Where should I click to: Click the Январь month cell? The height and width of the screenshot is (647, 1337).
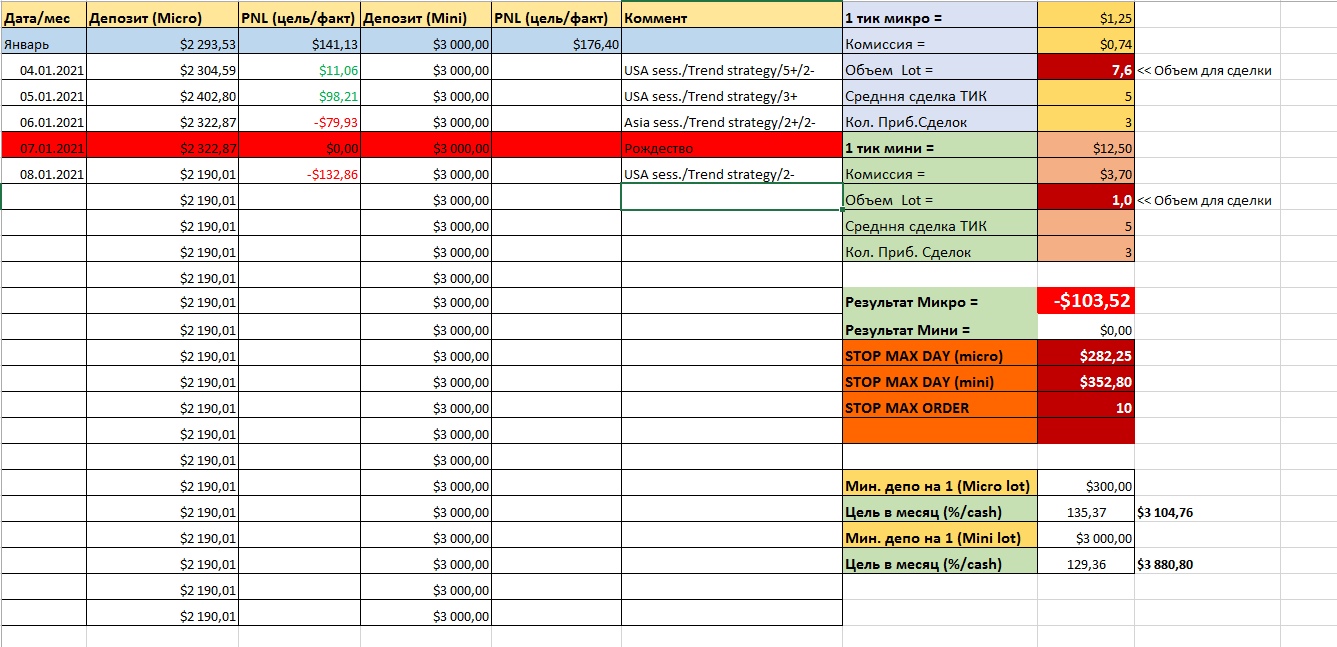coord(44,44)
